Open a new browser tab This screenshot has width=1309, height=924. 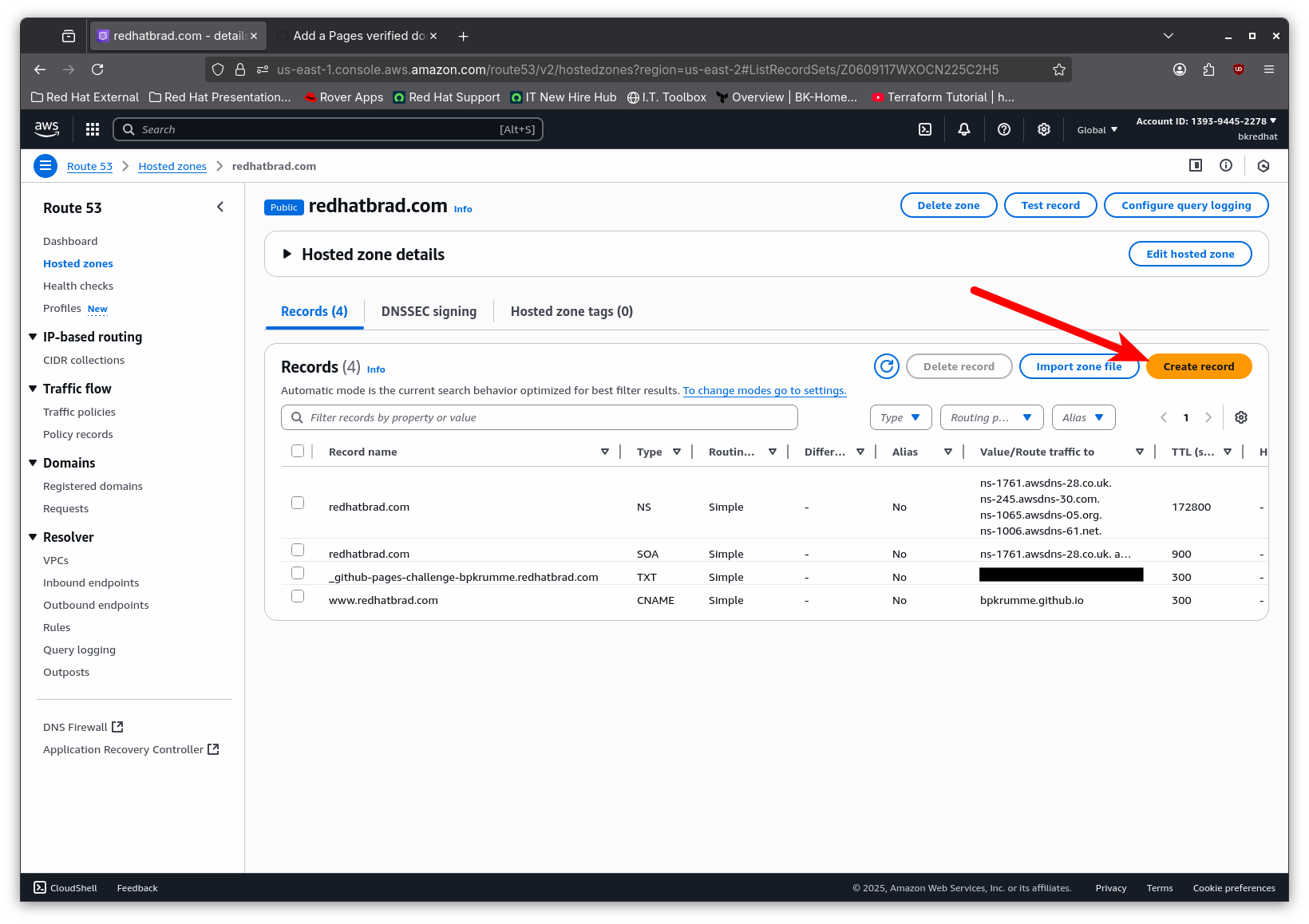click(x=464, y=36)
